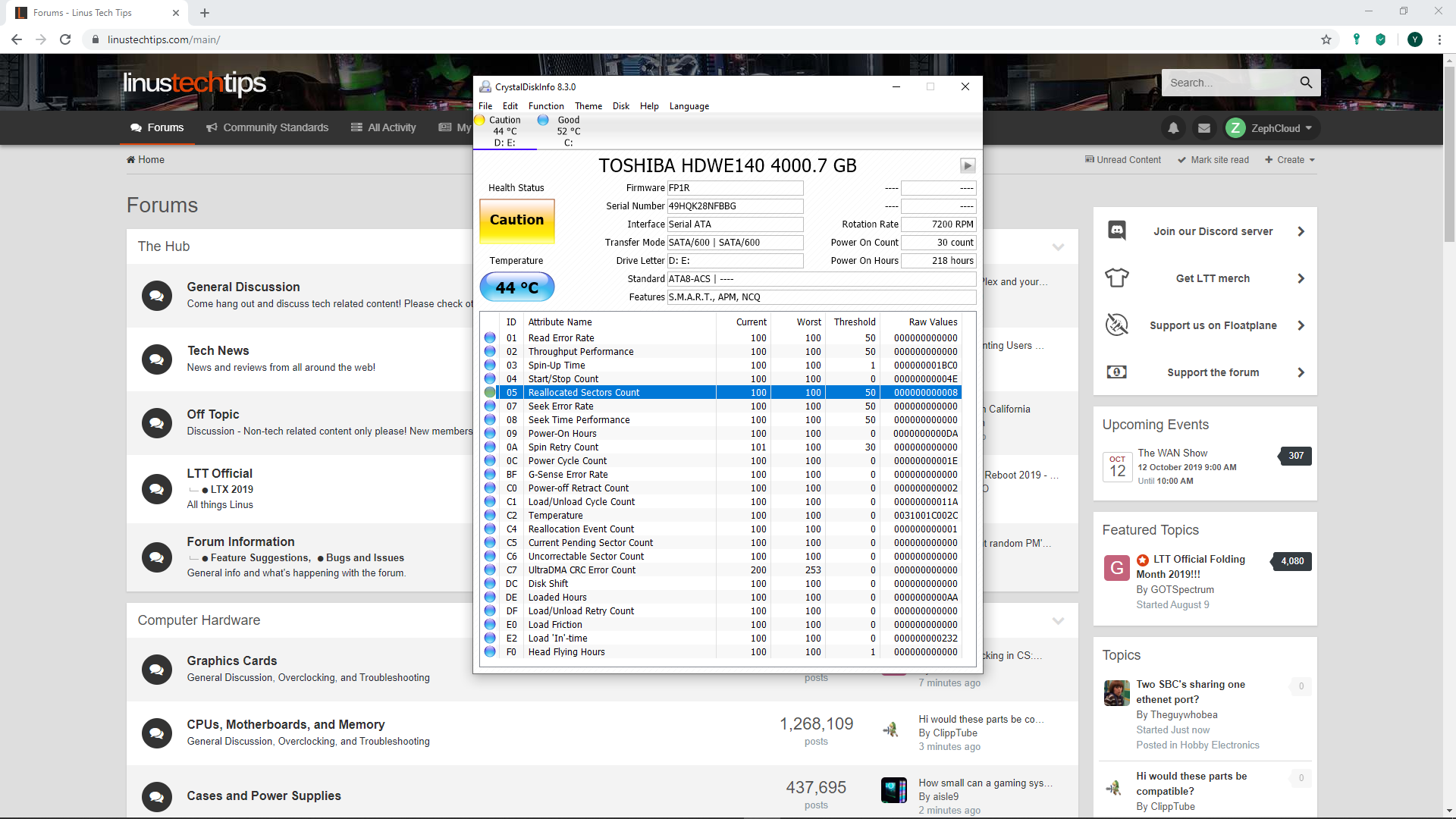Open the File menu in CrystalDiskInfo
Viewport: 1456px width, 819px height.
pyautogui.click(x=485, y=106)
